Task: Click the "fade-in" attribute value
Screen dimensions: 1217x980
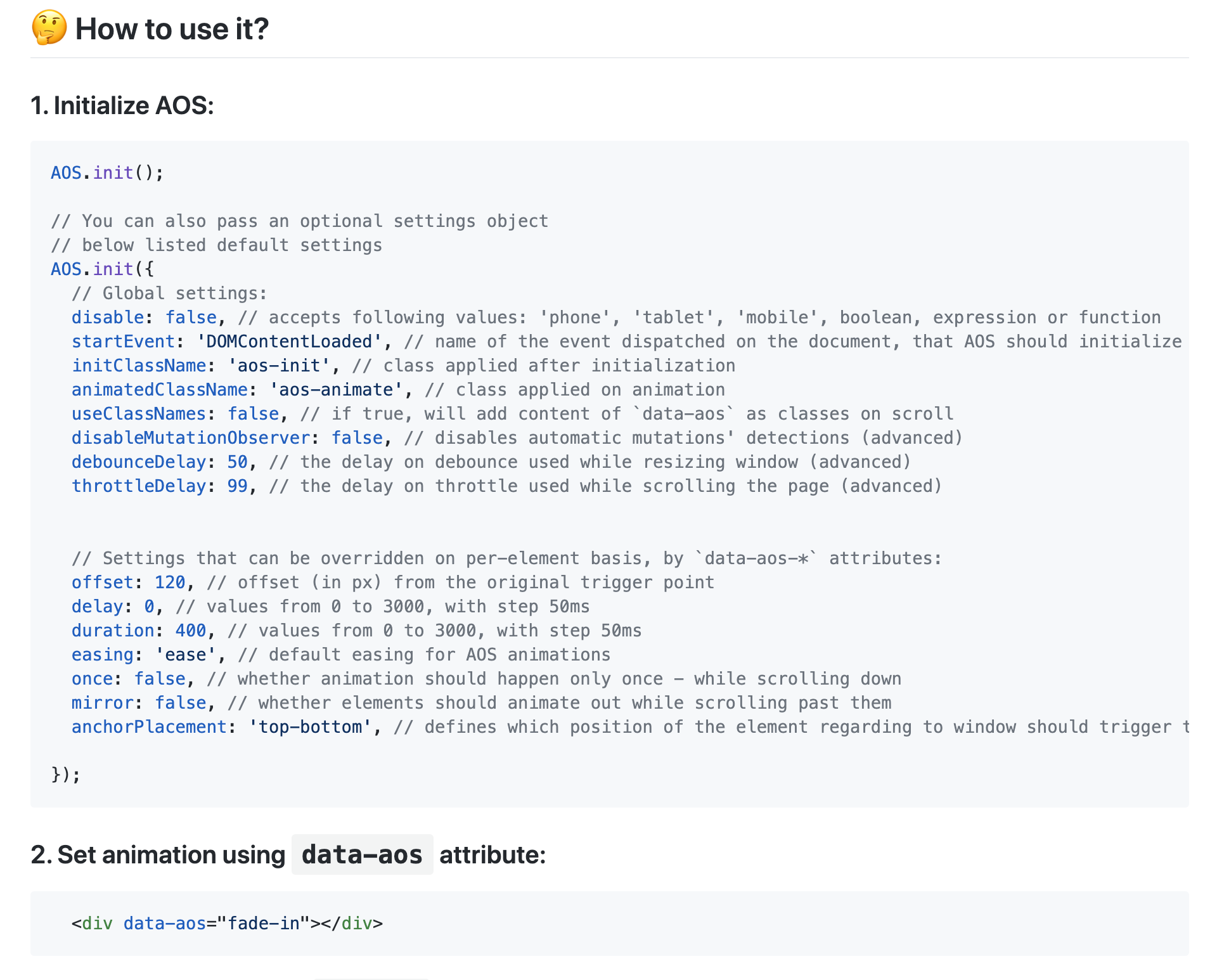Action: click(263, 923)
